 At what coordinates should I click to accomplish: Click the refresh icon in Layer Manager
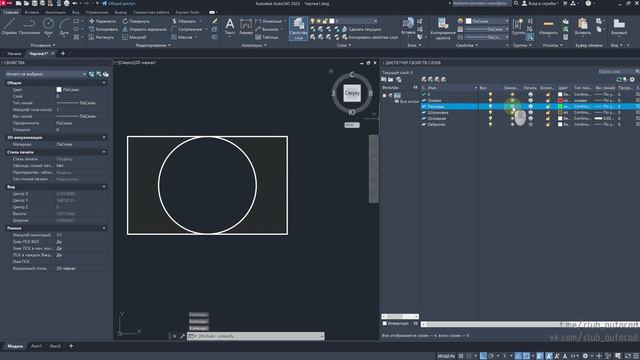coord(619,79)
